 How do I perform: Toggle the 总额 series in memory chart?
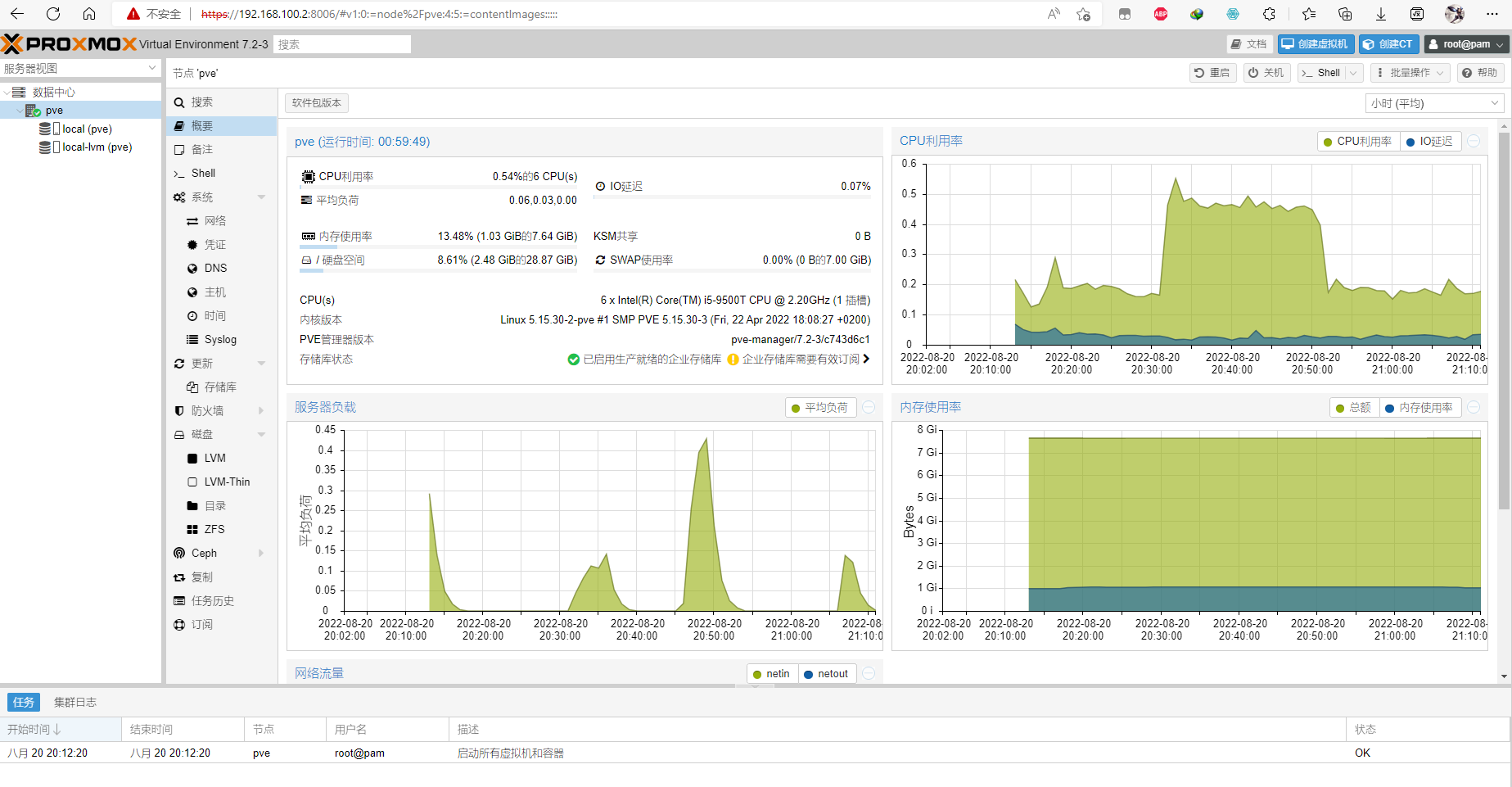1353,408
